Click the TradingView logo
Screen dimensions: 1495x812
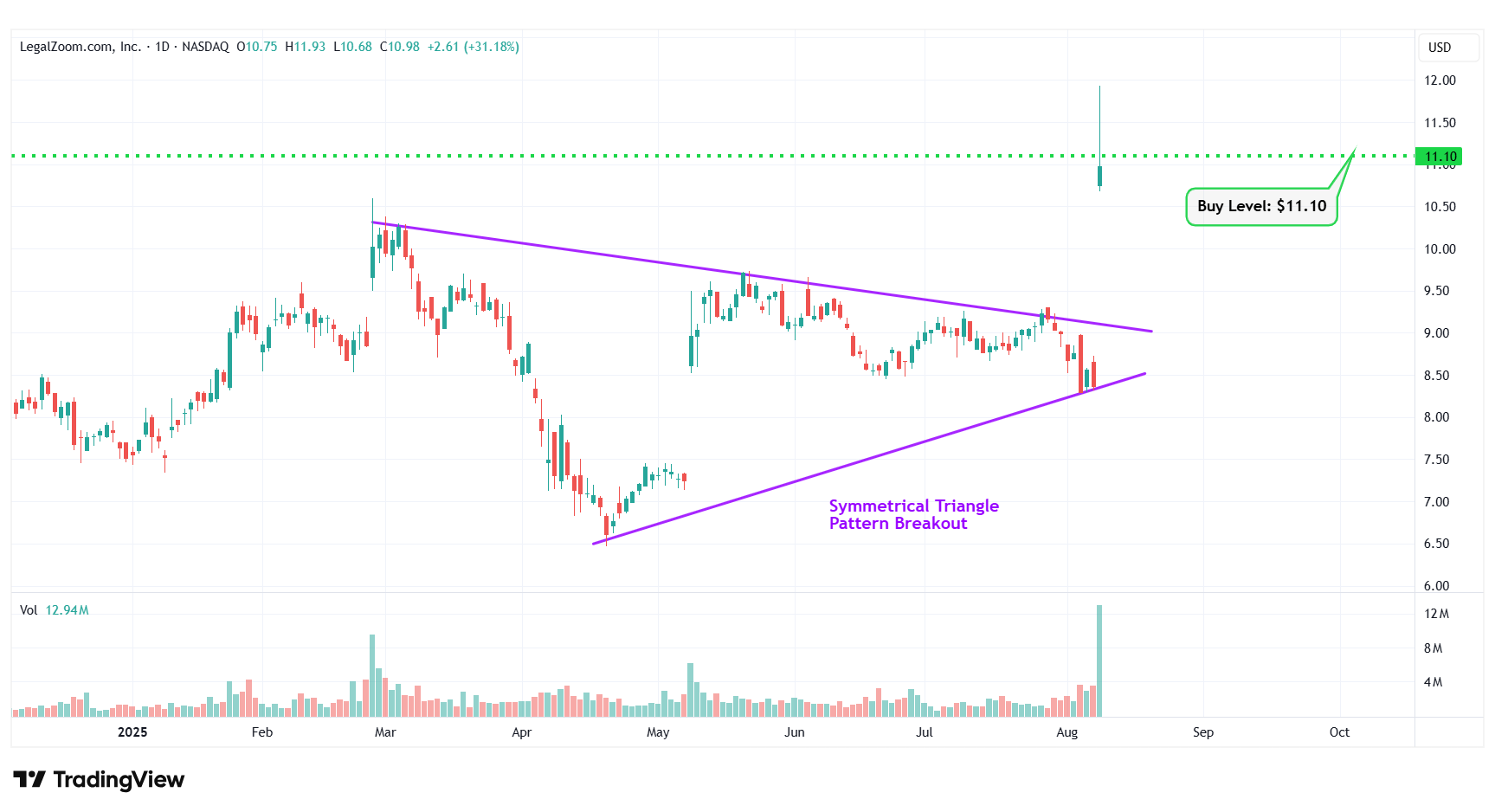pyautogui.click(x=99, y=780)
